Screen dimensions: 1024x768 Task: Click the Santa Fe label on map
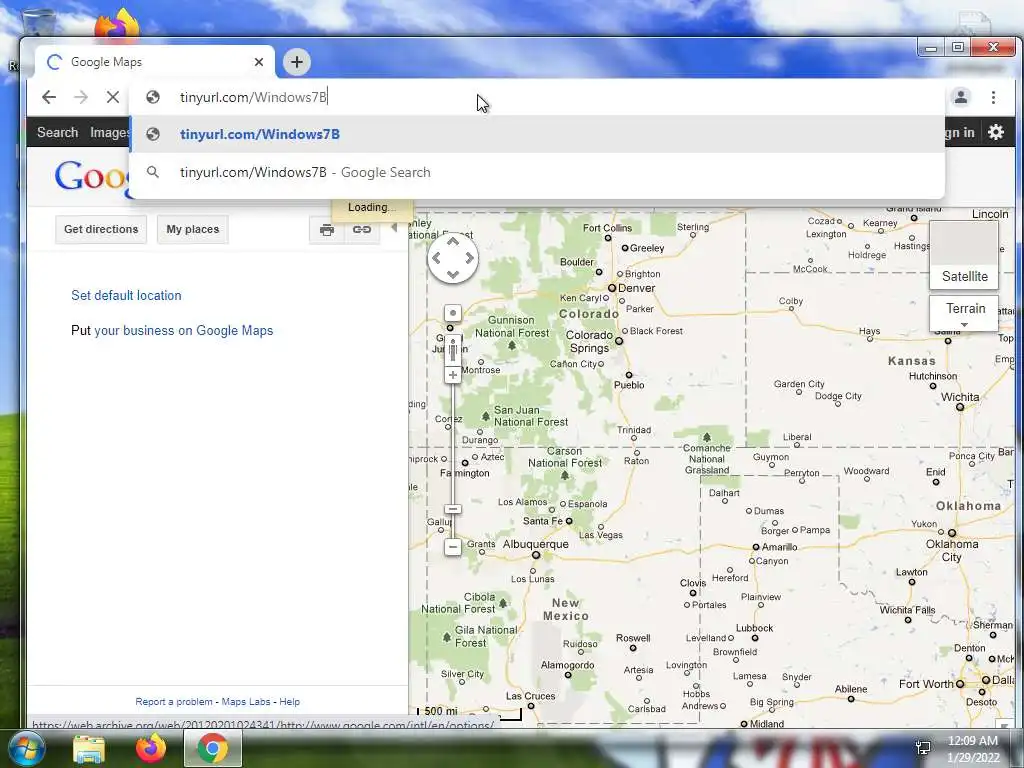542,520
